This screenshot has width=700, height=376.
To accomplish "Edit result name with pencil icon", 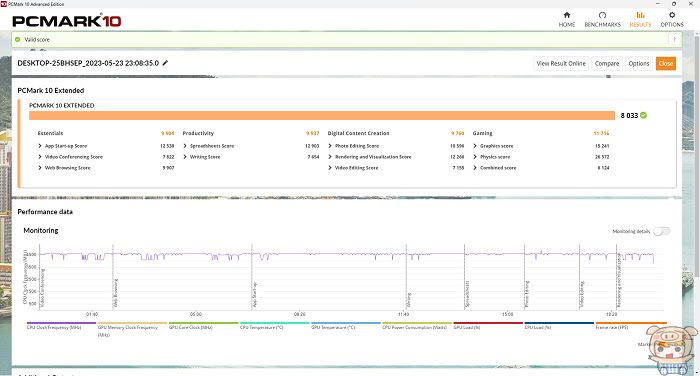I will 165,63.
